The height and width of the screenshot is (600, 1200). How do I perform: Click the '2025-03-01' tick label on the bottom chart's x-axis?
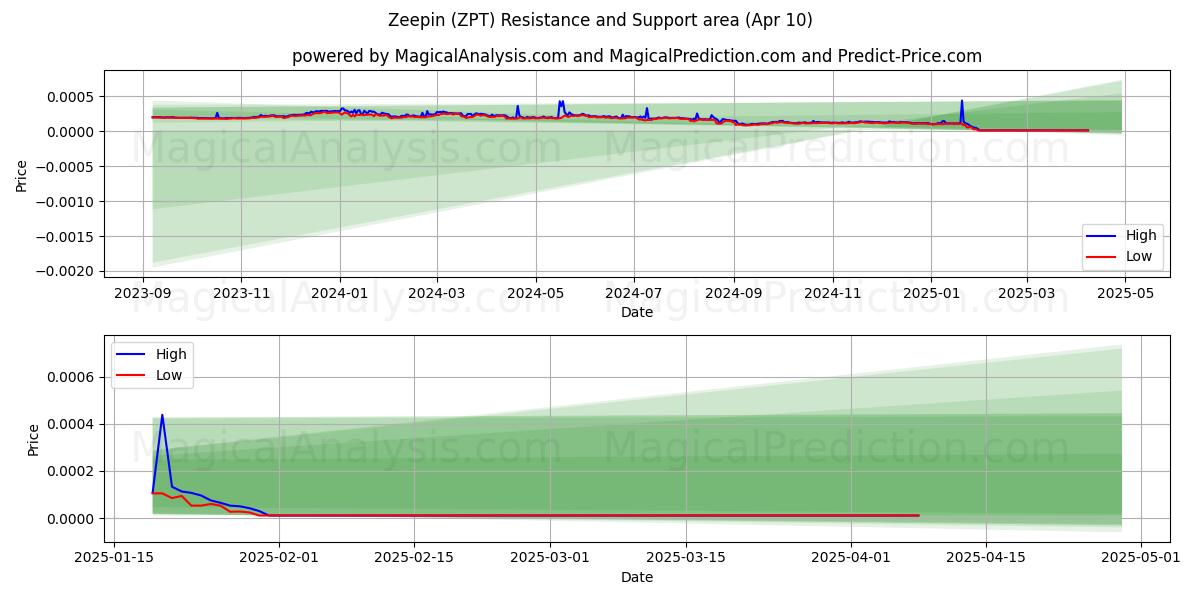tap(550, 559)
